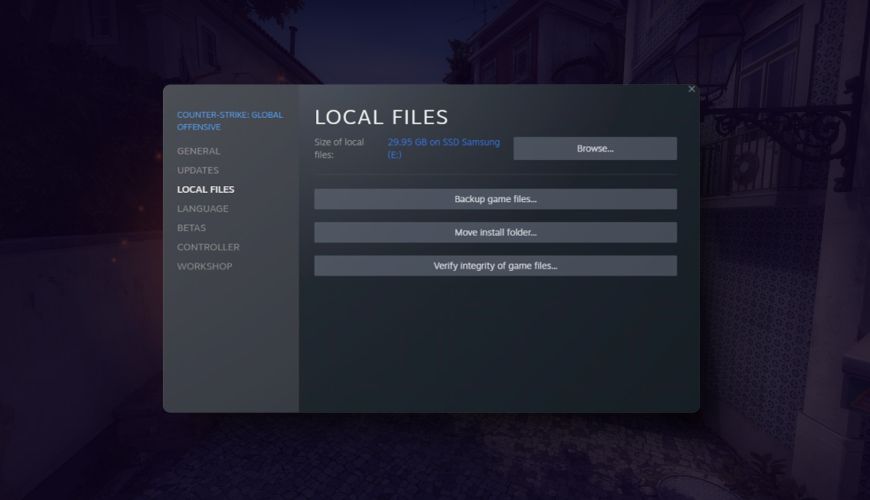Select the Local Files tab
The image size is (870, 500).
pyautogui.click(x=205, y=189)
